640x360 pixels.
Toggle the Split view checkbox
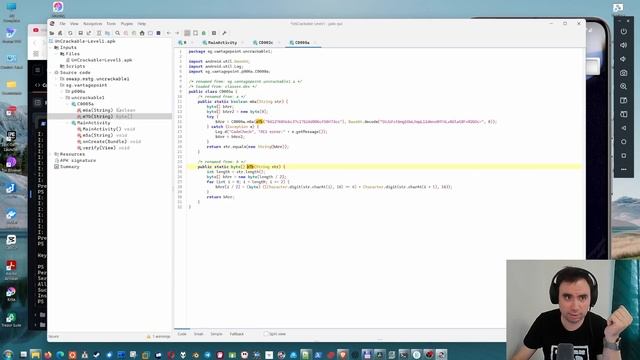pyautogui.click(x=266, y=334)
